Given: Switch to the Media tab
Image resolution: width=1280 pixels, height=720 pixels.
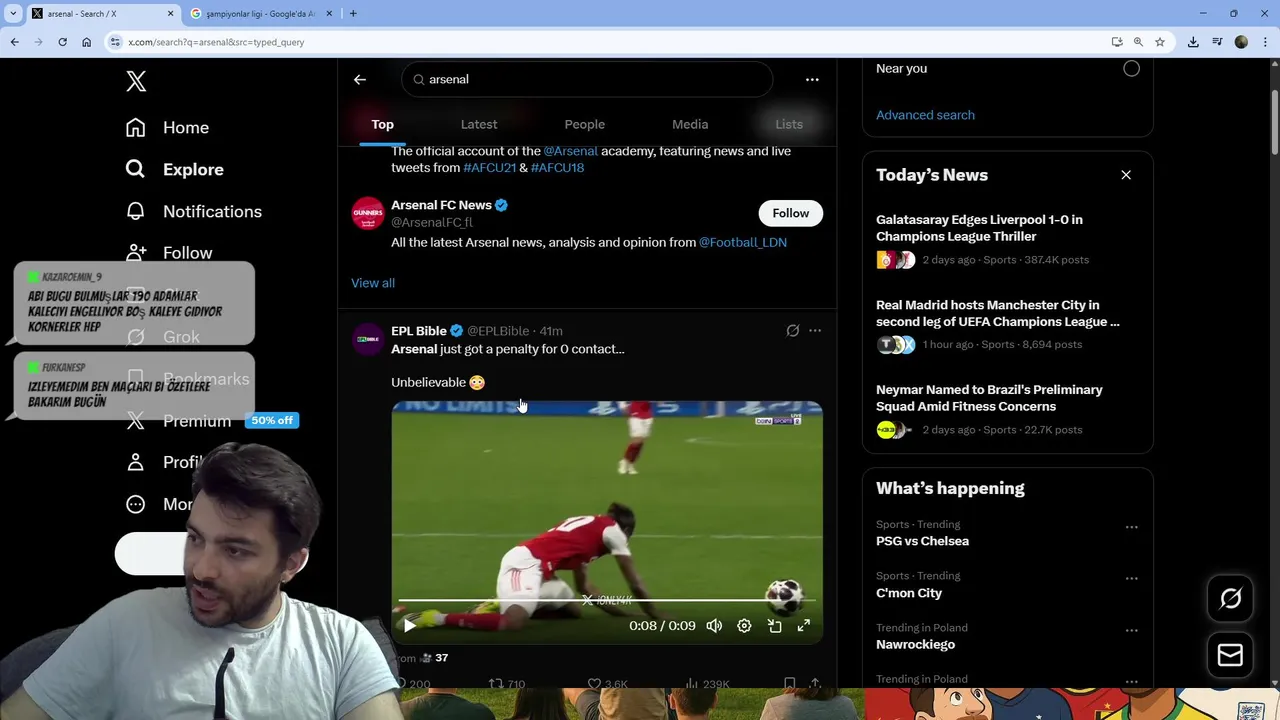Looking at the screenshot, I should [690, 124].
